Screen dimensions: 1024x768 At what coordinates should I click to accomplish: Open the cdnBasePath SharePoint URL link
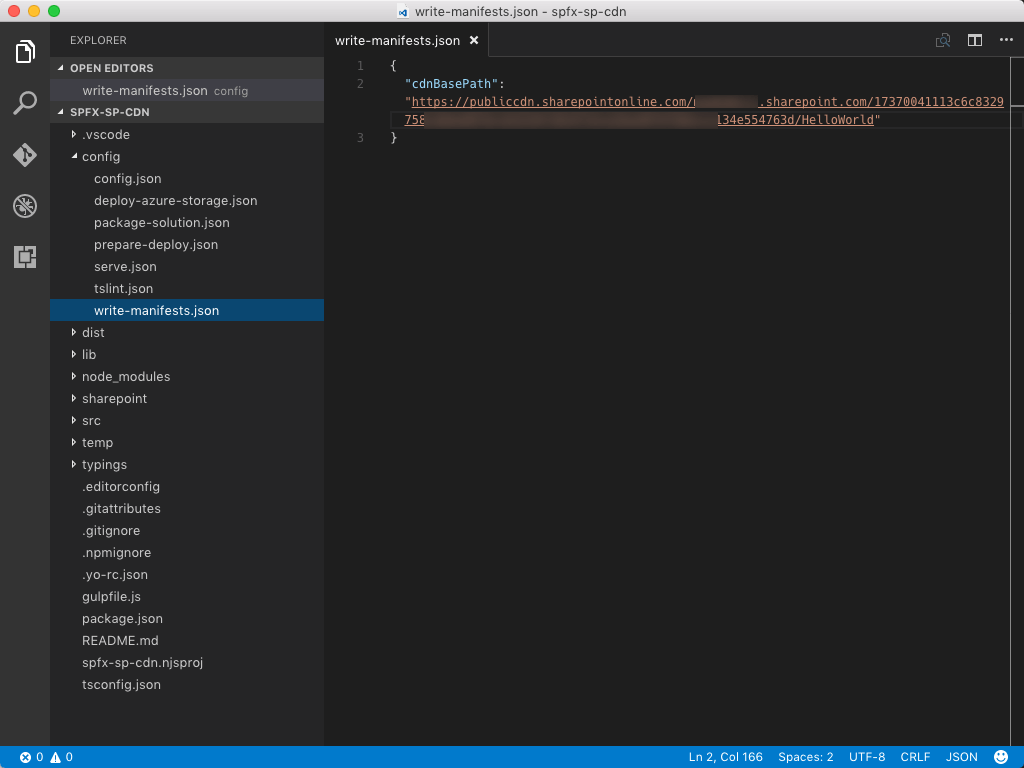[x=600, y=101]
